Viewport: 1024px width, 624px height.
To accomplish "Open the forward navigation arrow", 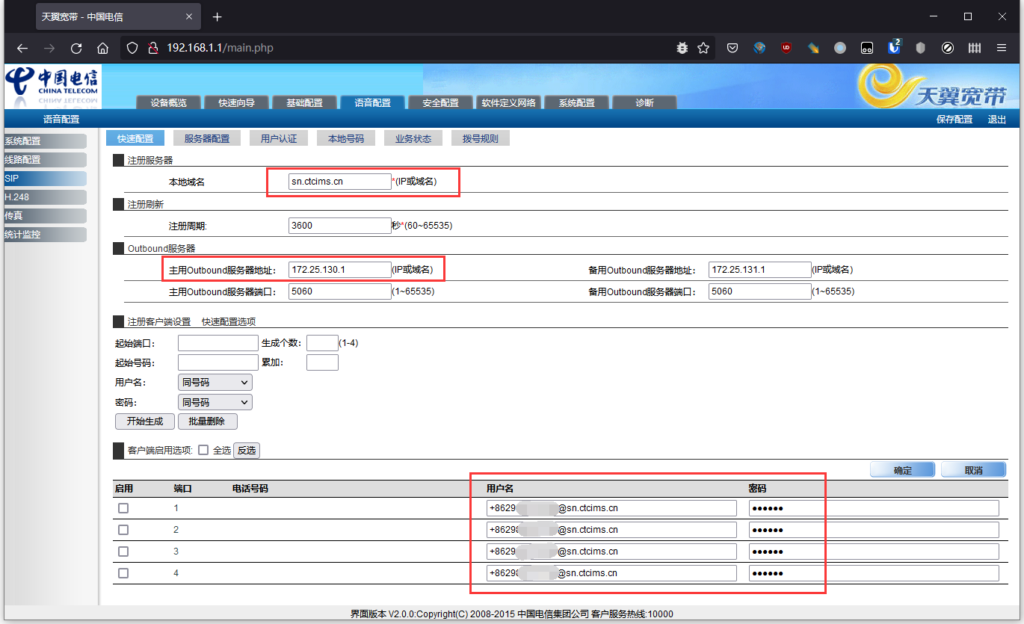I will tap(49, 48).
